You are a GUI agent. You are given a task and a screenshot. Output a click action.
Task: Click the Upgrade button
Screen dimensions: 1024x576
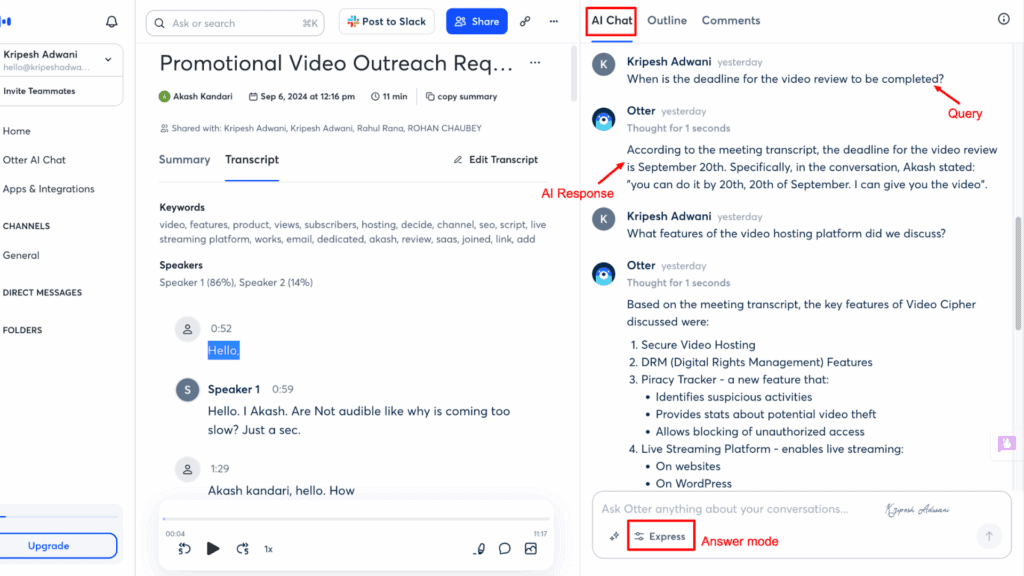[58, 546]
